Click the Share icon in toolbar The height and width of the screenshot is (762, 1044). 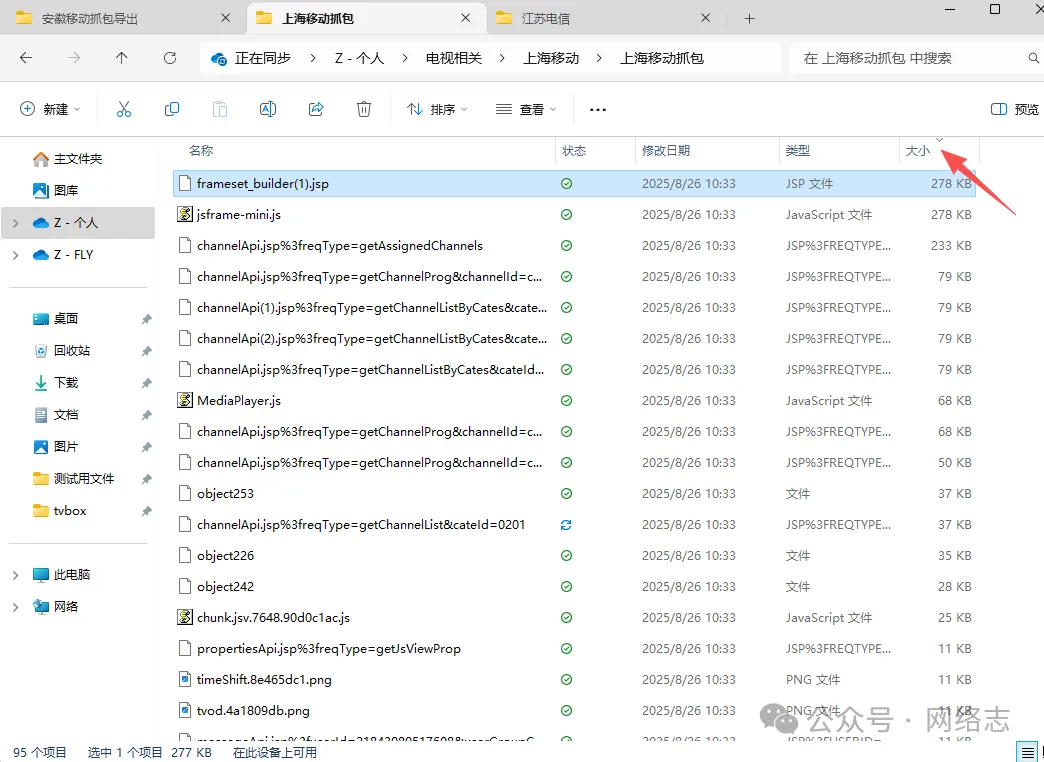(x=316, y=109)
